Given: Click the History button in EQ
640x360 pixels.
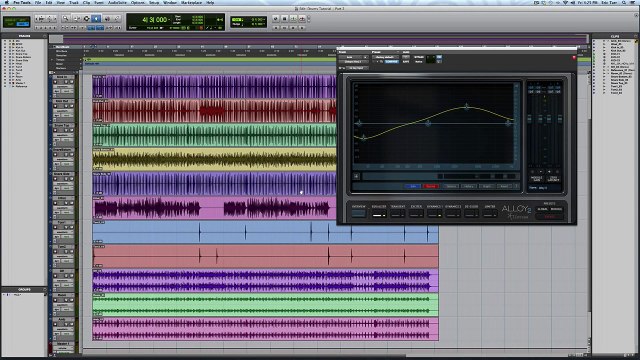Looking at the screenshot, I should click(469, 186).
